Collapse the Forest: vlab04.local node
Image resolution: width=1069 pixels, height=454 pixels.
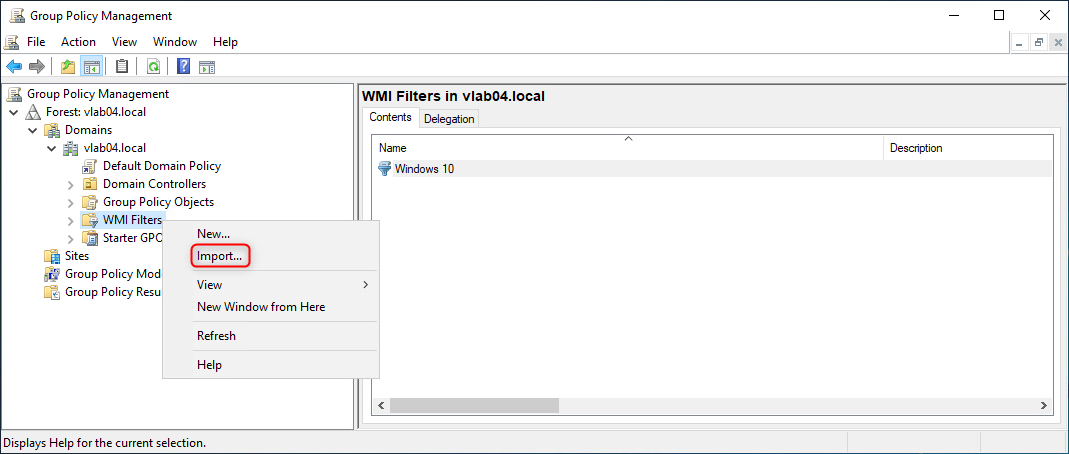(14, 112)
